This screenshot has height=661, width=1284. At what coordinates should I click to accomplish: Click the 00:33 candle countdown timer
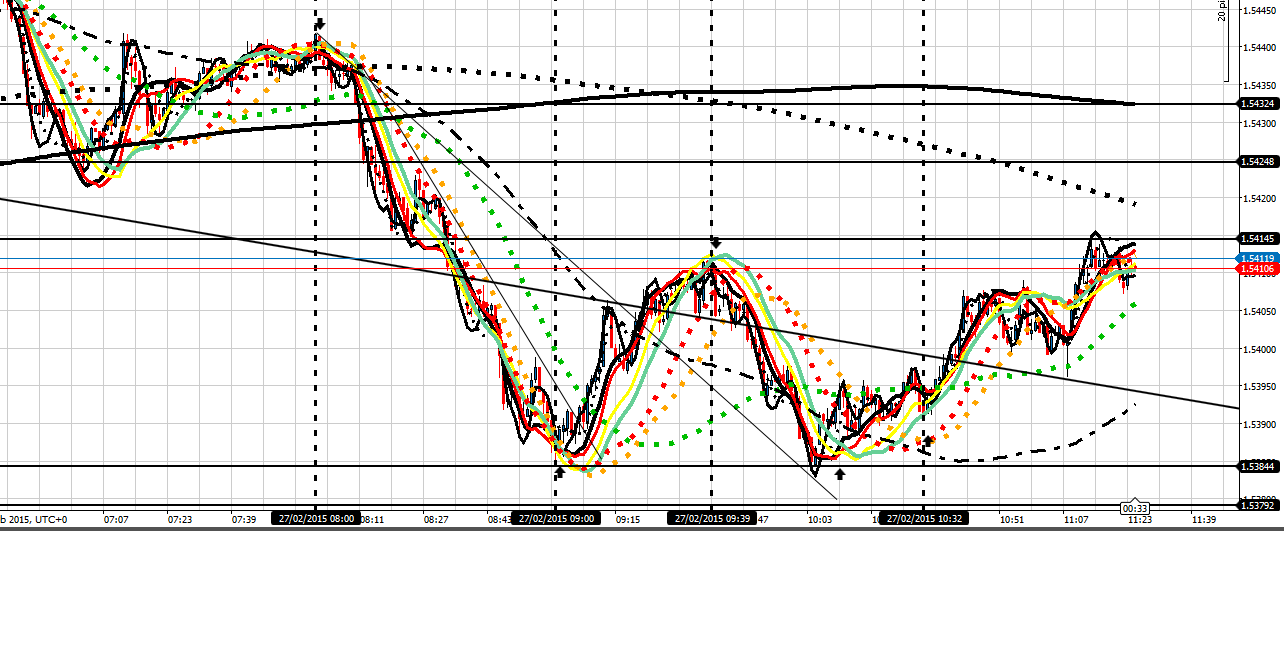tap(1134, 508)
